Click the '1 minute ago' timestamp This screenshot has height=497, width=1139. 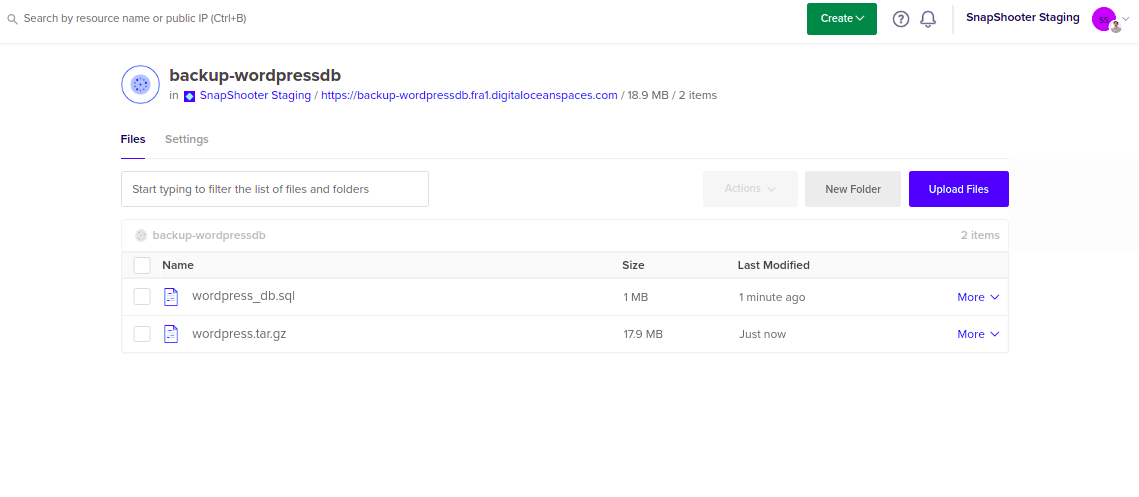[772, 297]
